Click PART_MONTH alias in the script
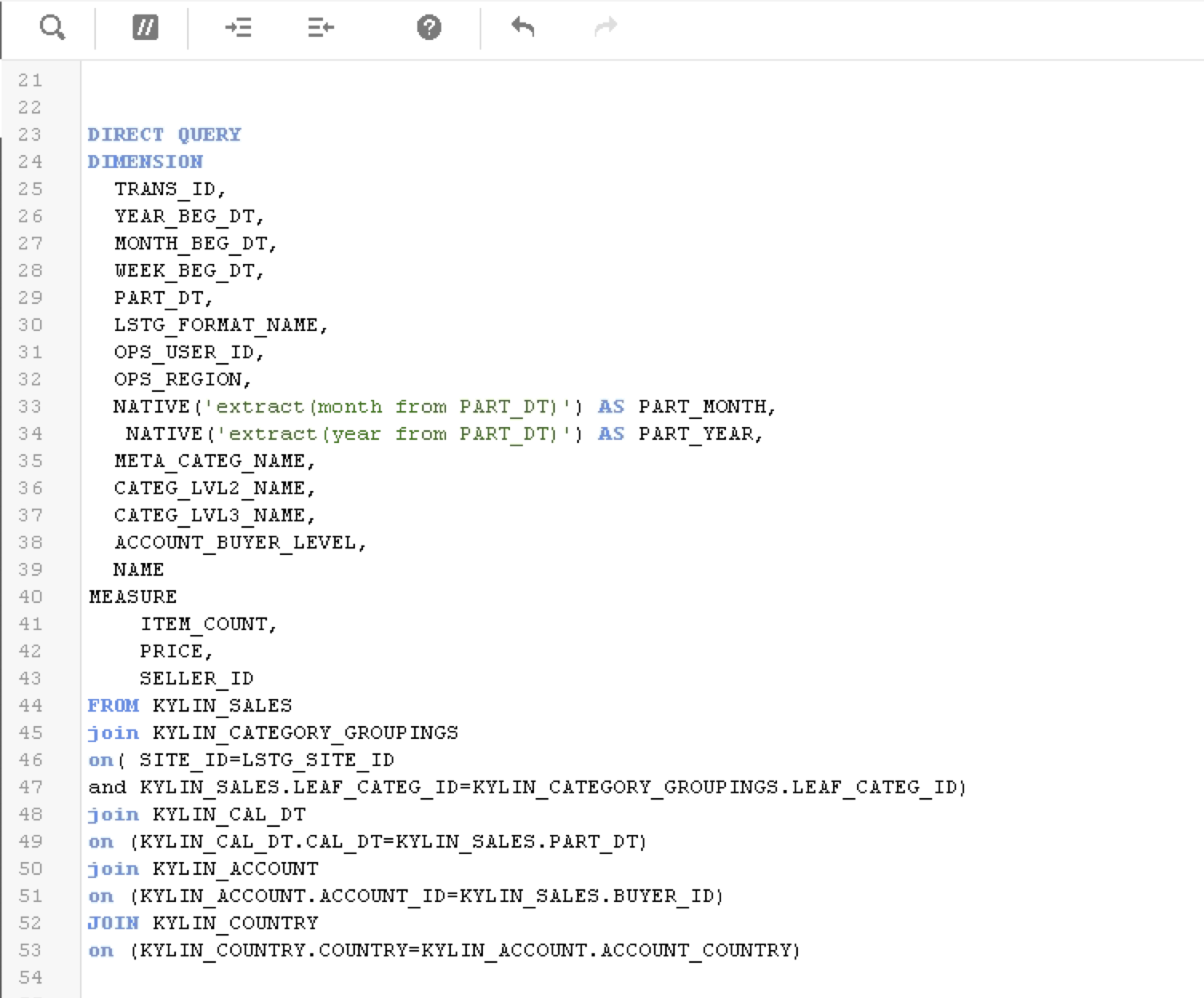Image resolution: width=1204 pixels, height=998 pixels. tap(702, 406)
